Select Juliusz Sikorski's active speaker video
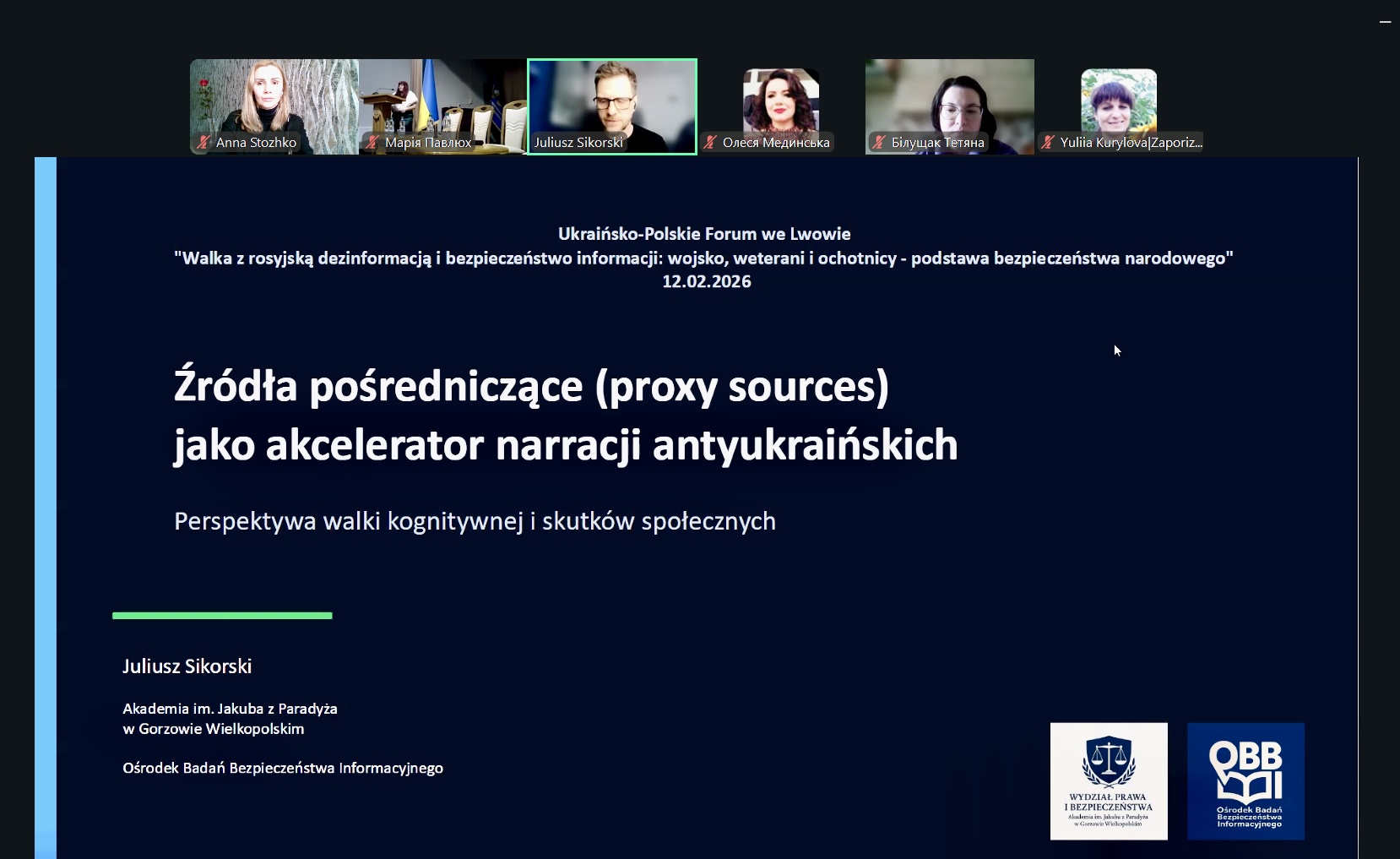The height and width of the screenshot is (859, 1400). point(612,97)
